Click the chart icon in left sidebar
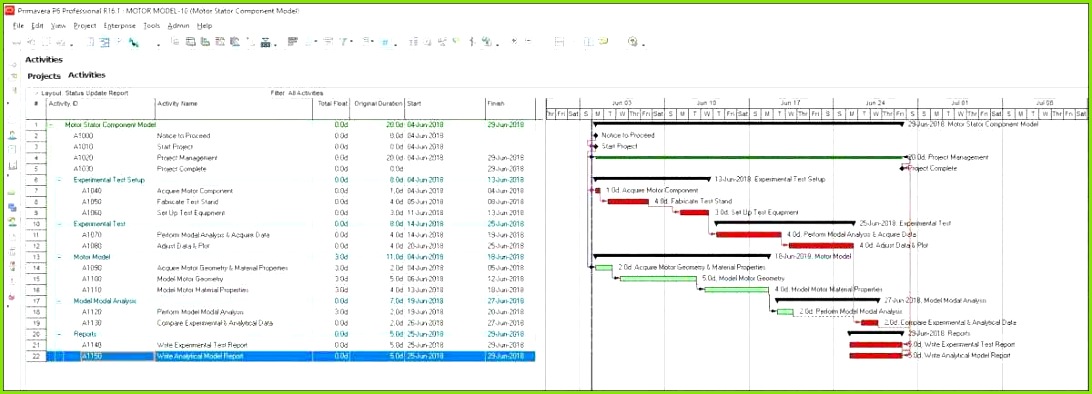The width and height of the screenshot is (1092, 394). pos(12,166)
